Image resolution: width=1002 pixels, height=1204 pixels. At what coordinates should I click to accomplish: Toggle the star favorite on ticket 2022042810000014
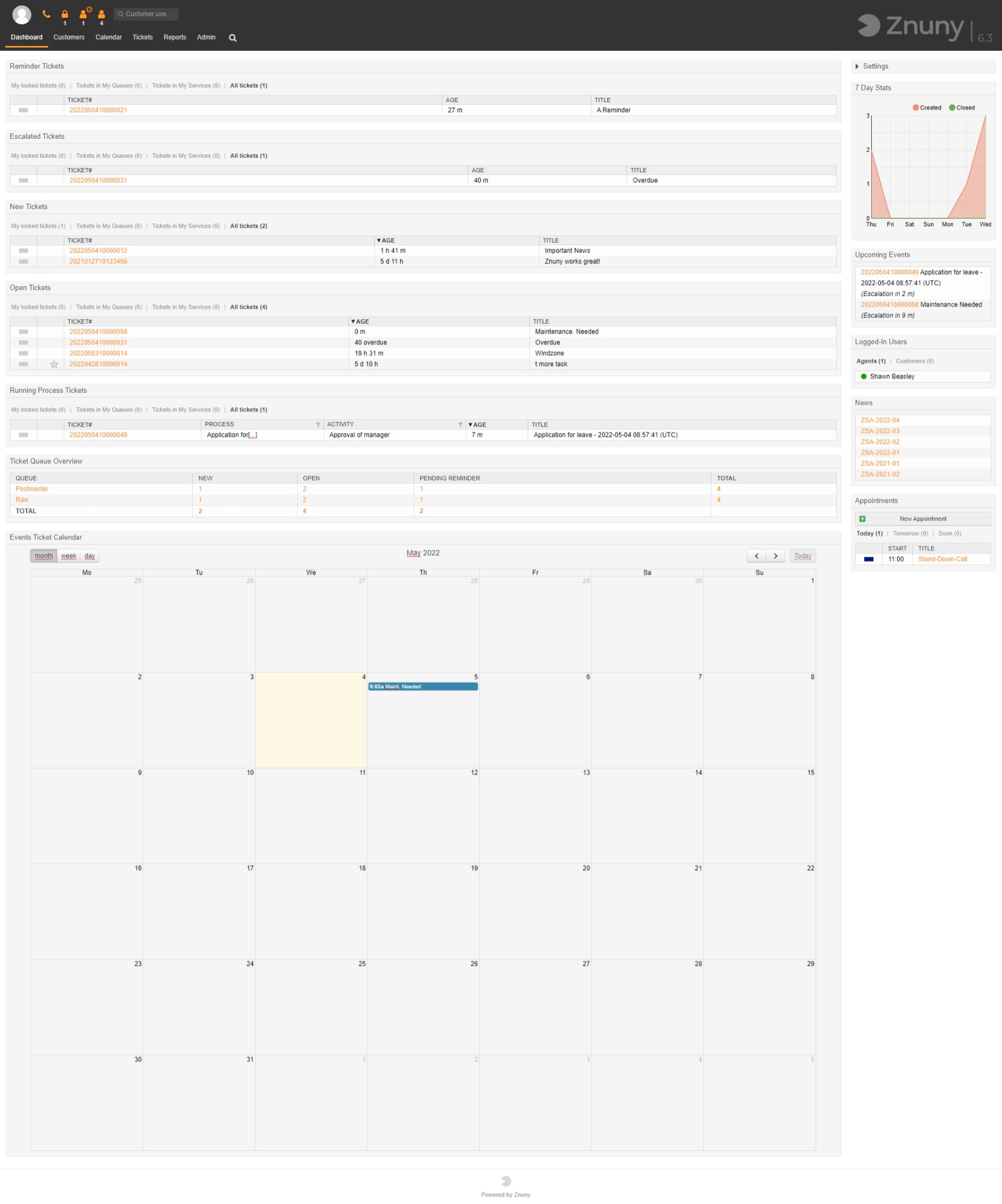[x=54, y=364]
